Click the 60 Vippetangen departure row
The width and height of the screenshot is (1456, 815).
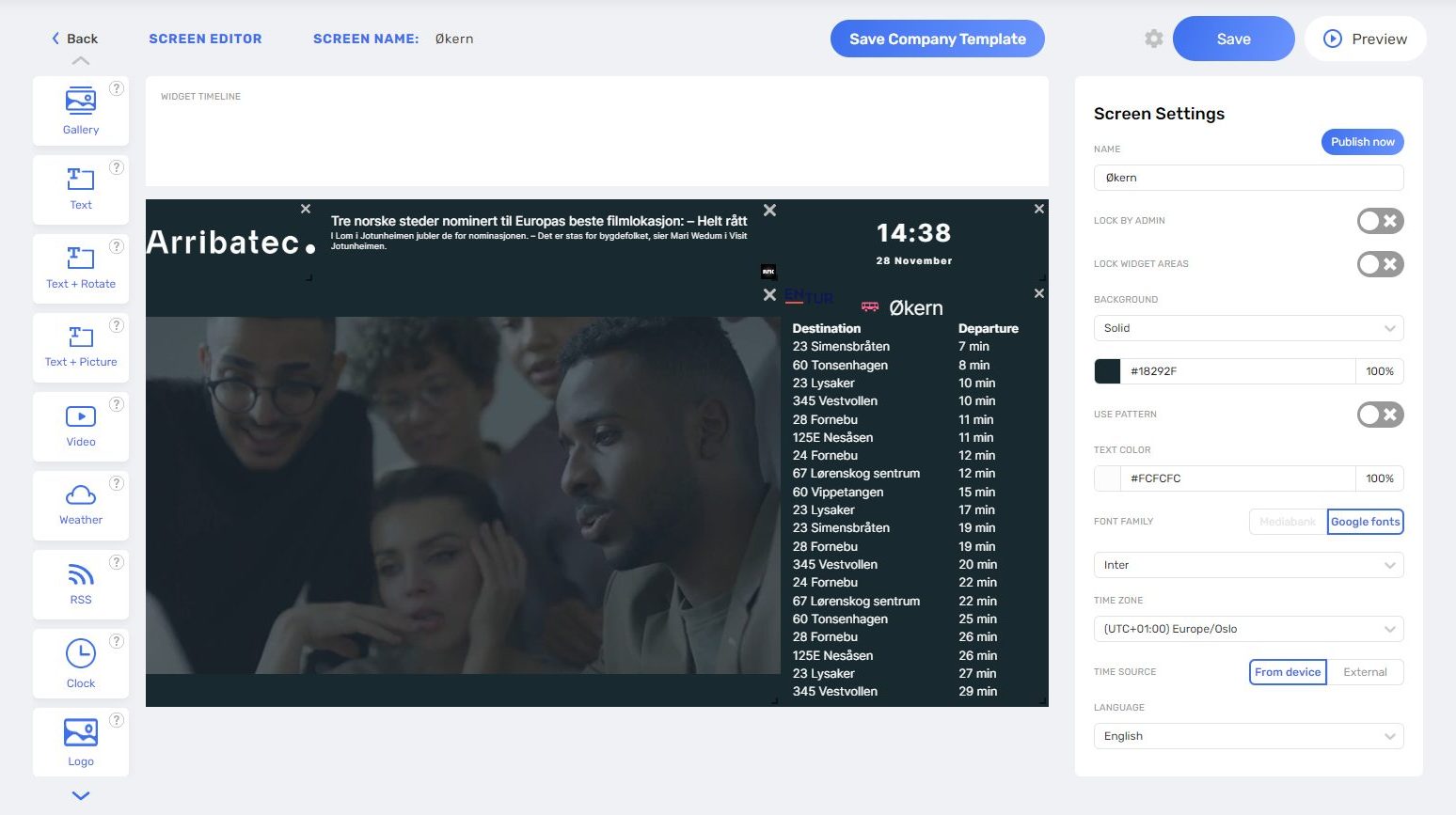coord(894,492)
